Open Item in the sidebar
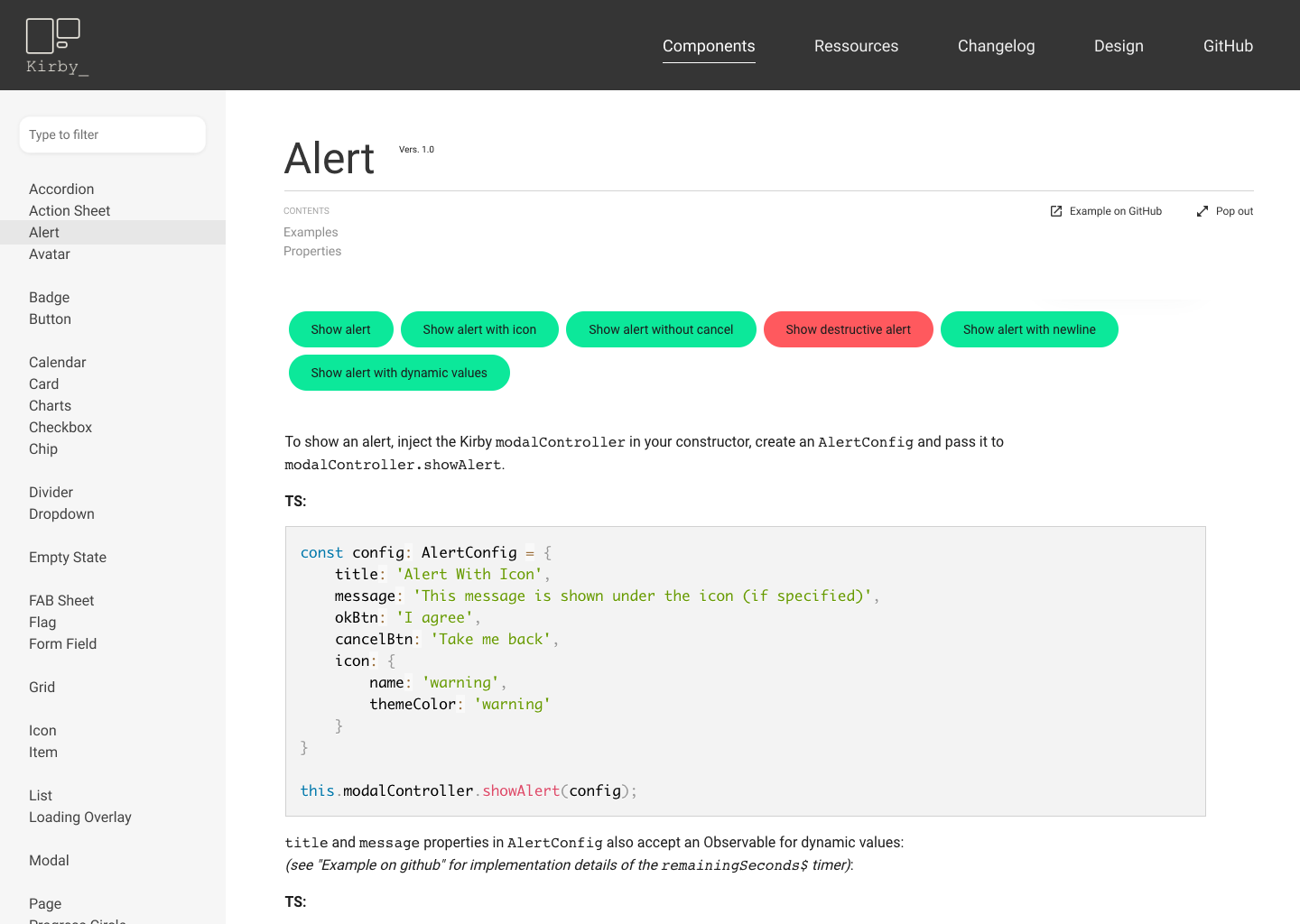 43,752
